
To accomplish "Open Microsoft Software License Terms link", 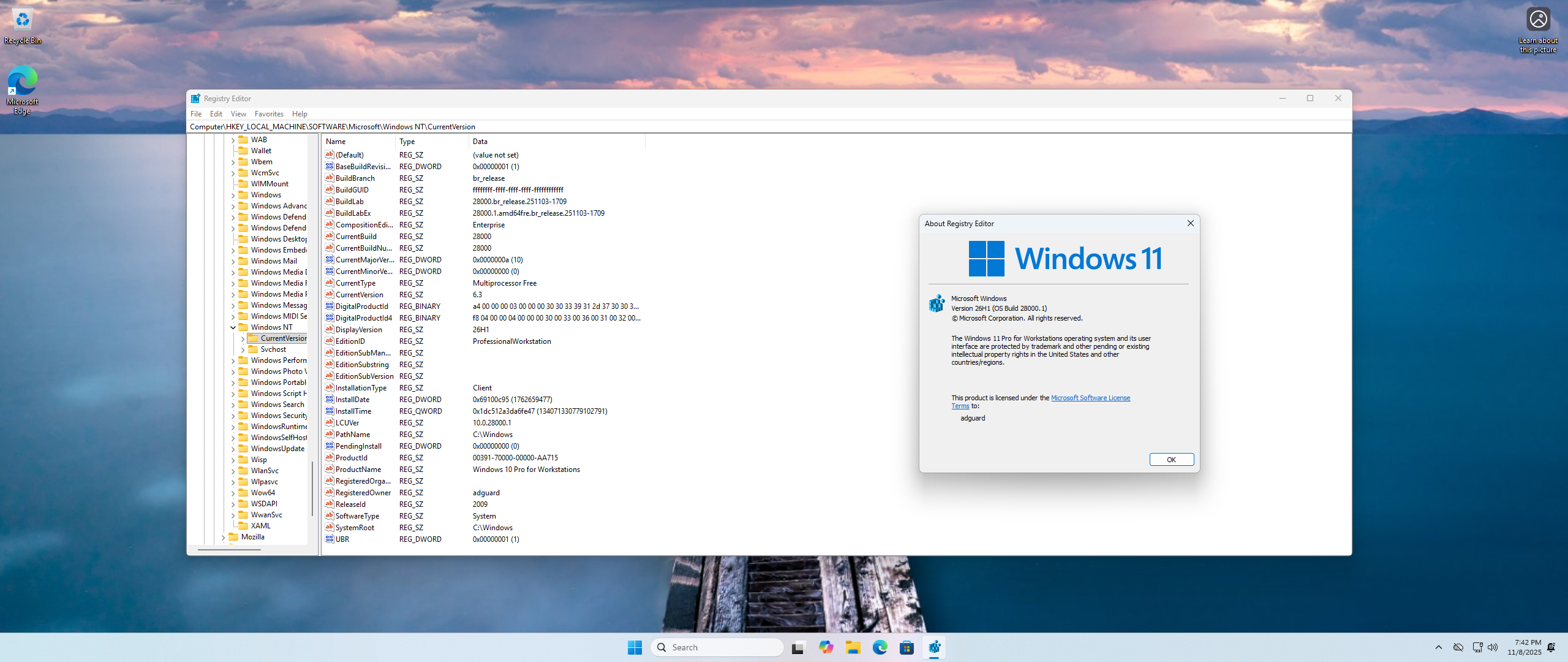I will pos(1090,398).
